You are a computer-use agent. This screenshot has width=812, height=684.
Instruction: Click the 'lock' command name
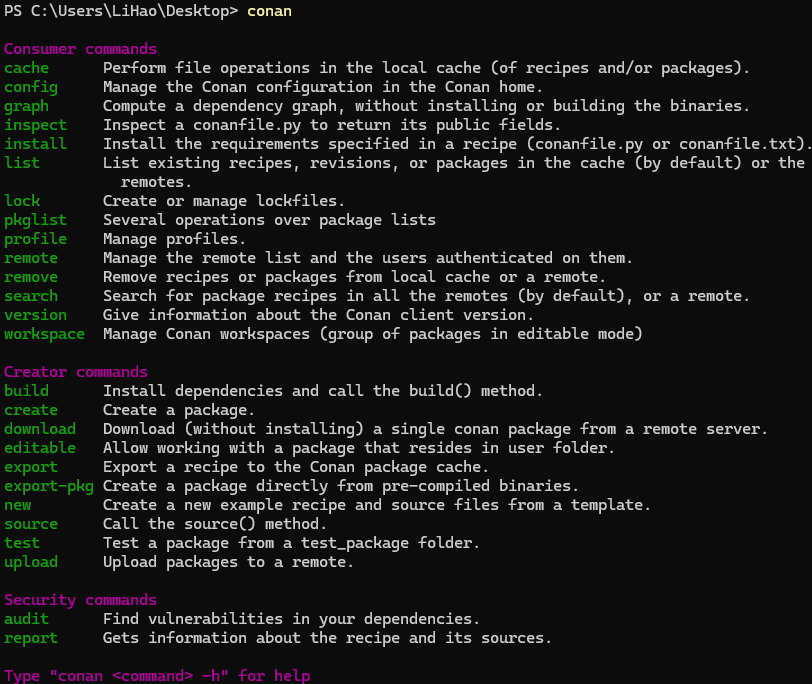(22, 201)
